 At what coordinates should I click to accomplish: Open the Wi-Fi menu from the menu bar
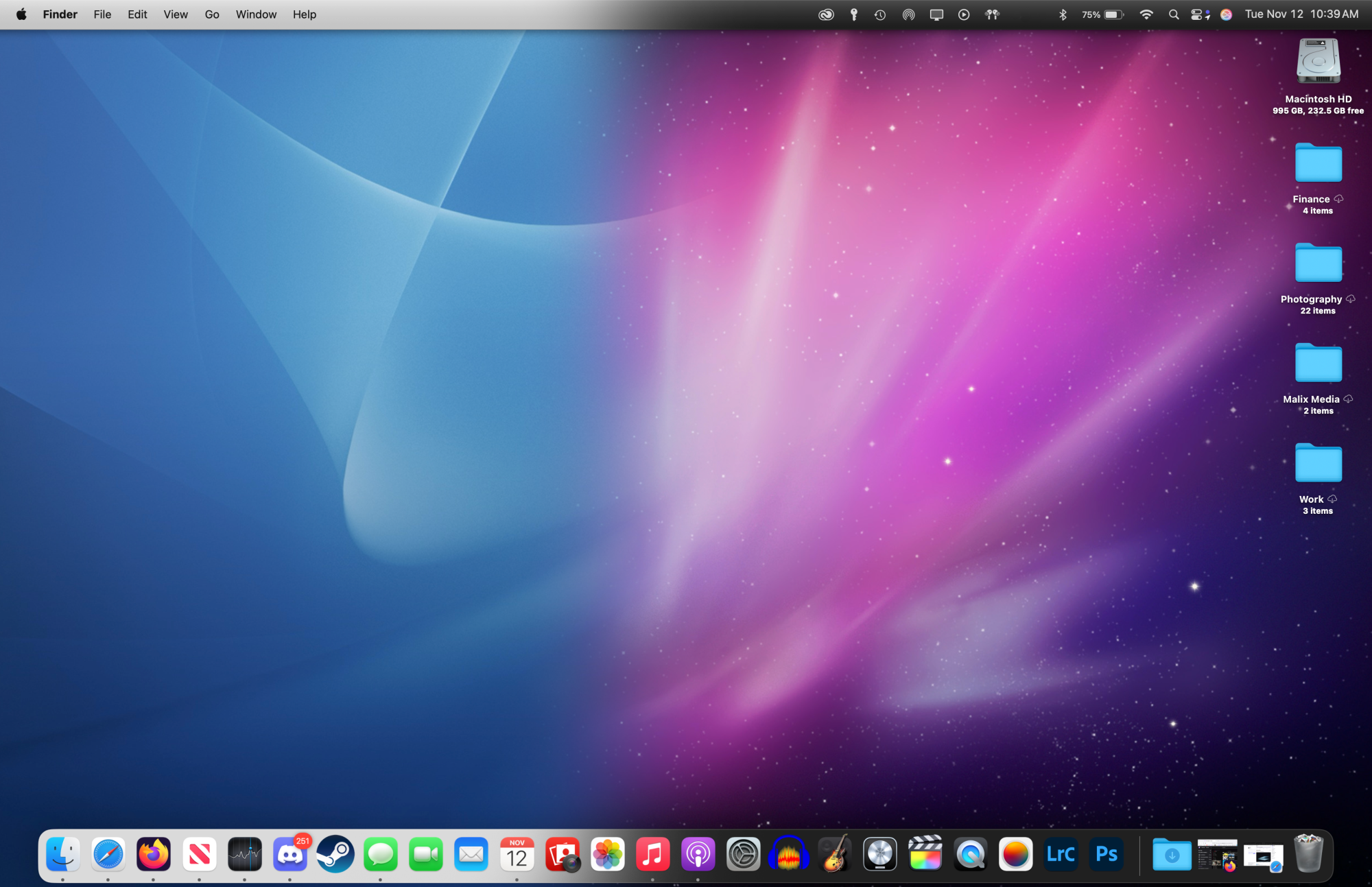click(1146, 14)
